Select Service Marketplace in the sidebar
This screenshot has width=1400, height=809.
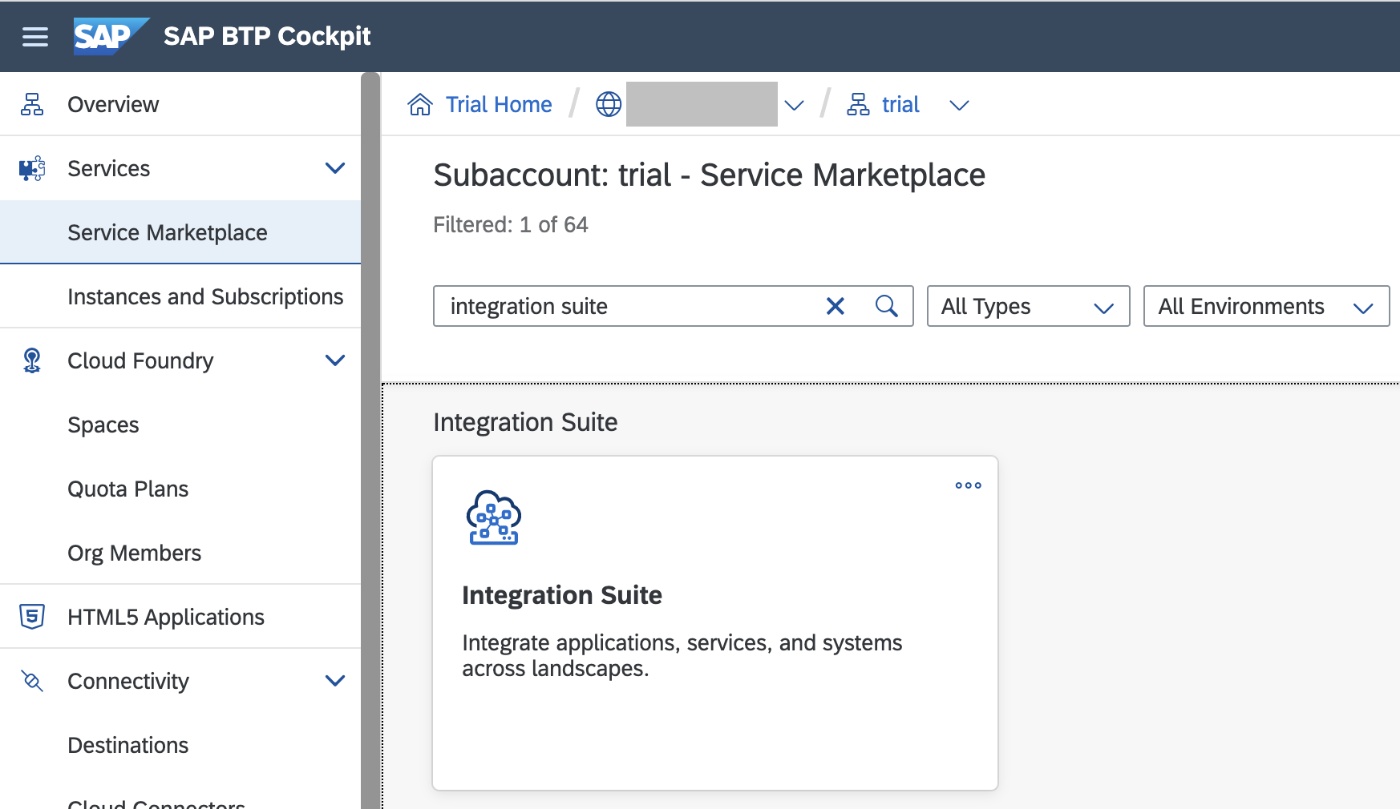pyautogui.click(x=180, y=232)
